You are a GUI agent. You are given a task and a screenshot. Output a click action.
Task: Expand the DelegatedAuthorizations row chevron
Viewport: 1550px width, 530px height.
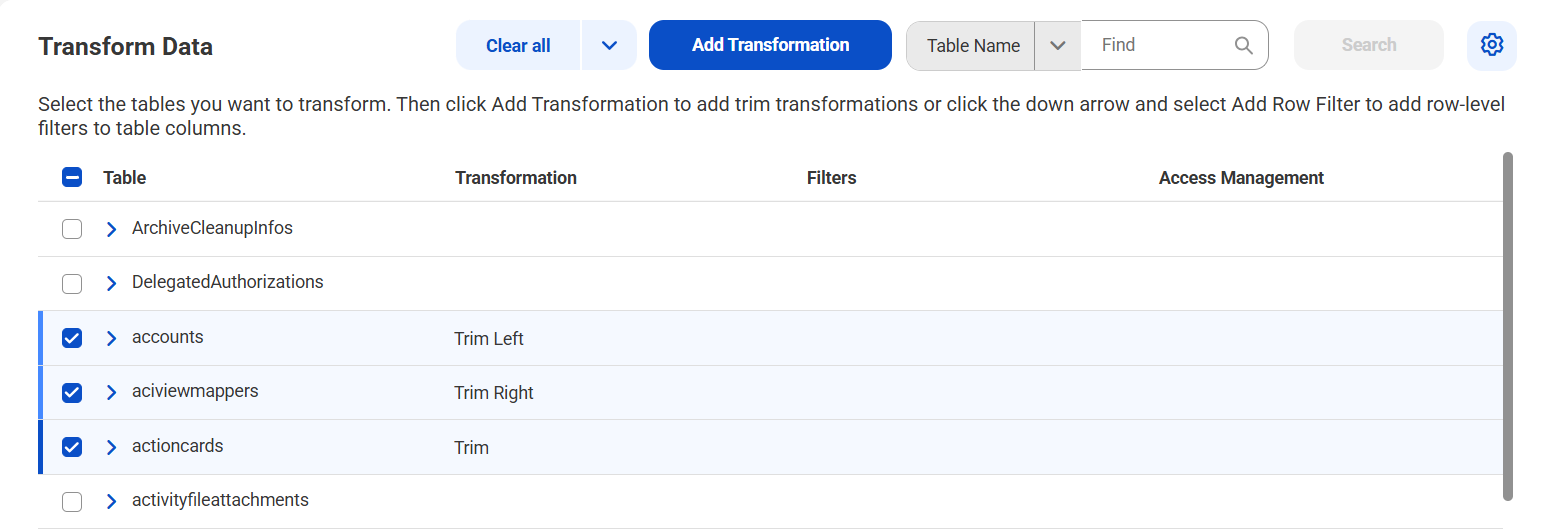tap(111, 283)
